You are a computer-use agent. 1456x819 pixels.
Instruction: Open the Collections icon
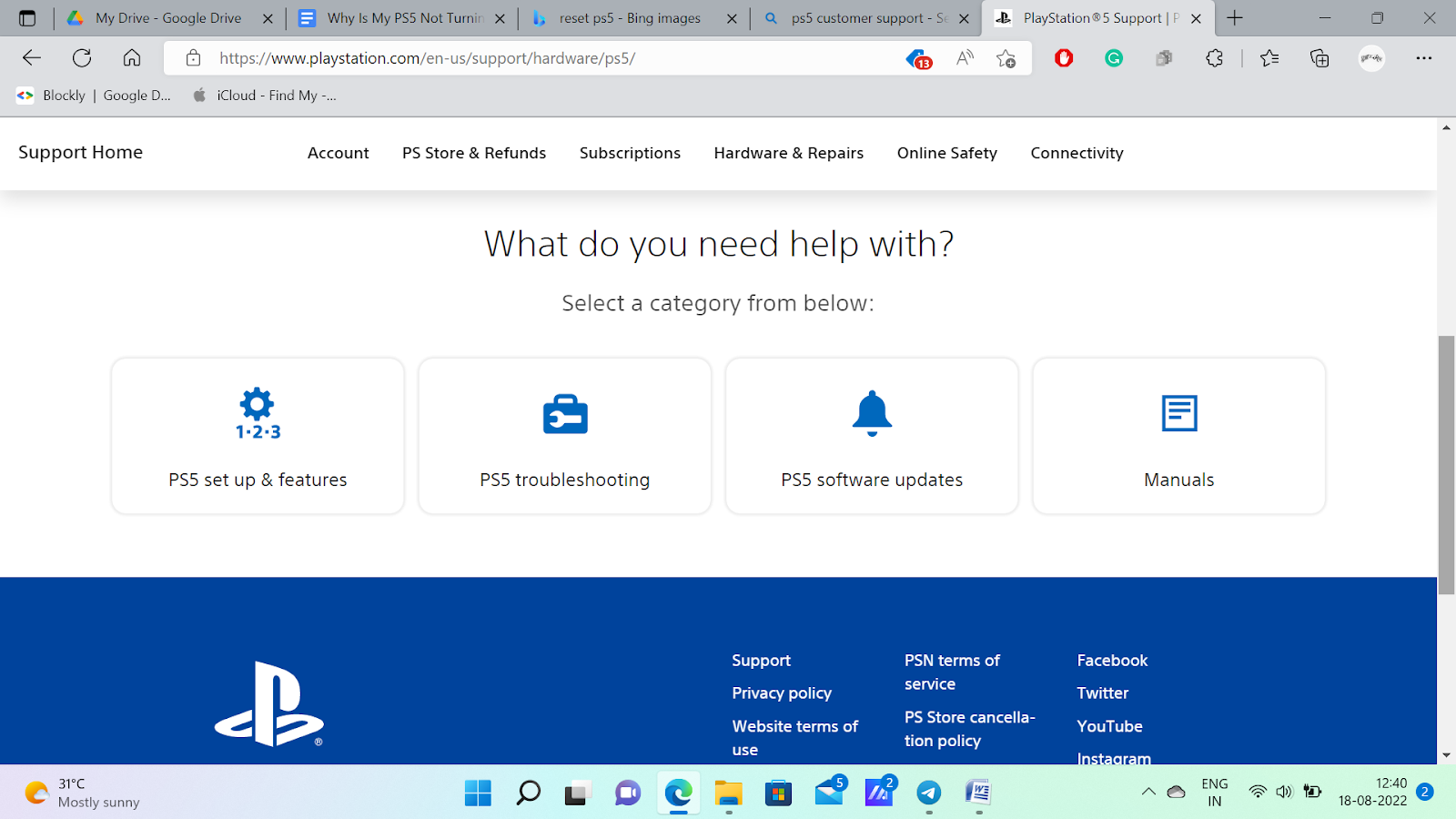[x=1319, y=58]
